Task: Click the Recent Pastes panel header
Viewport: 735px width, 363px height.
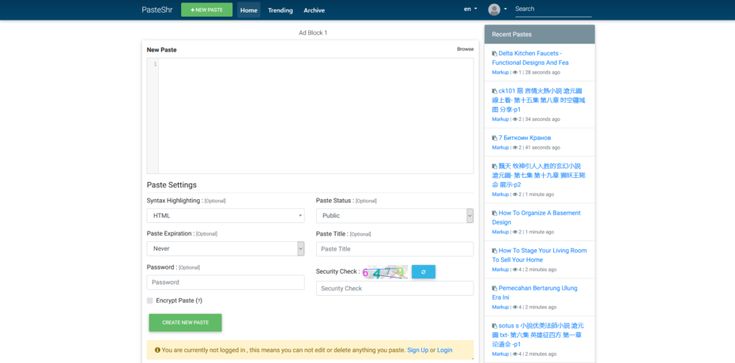Action: point(540,34)
